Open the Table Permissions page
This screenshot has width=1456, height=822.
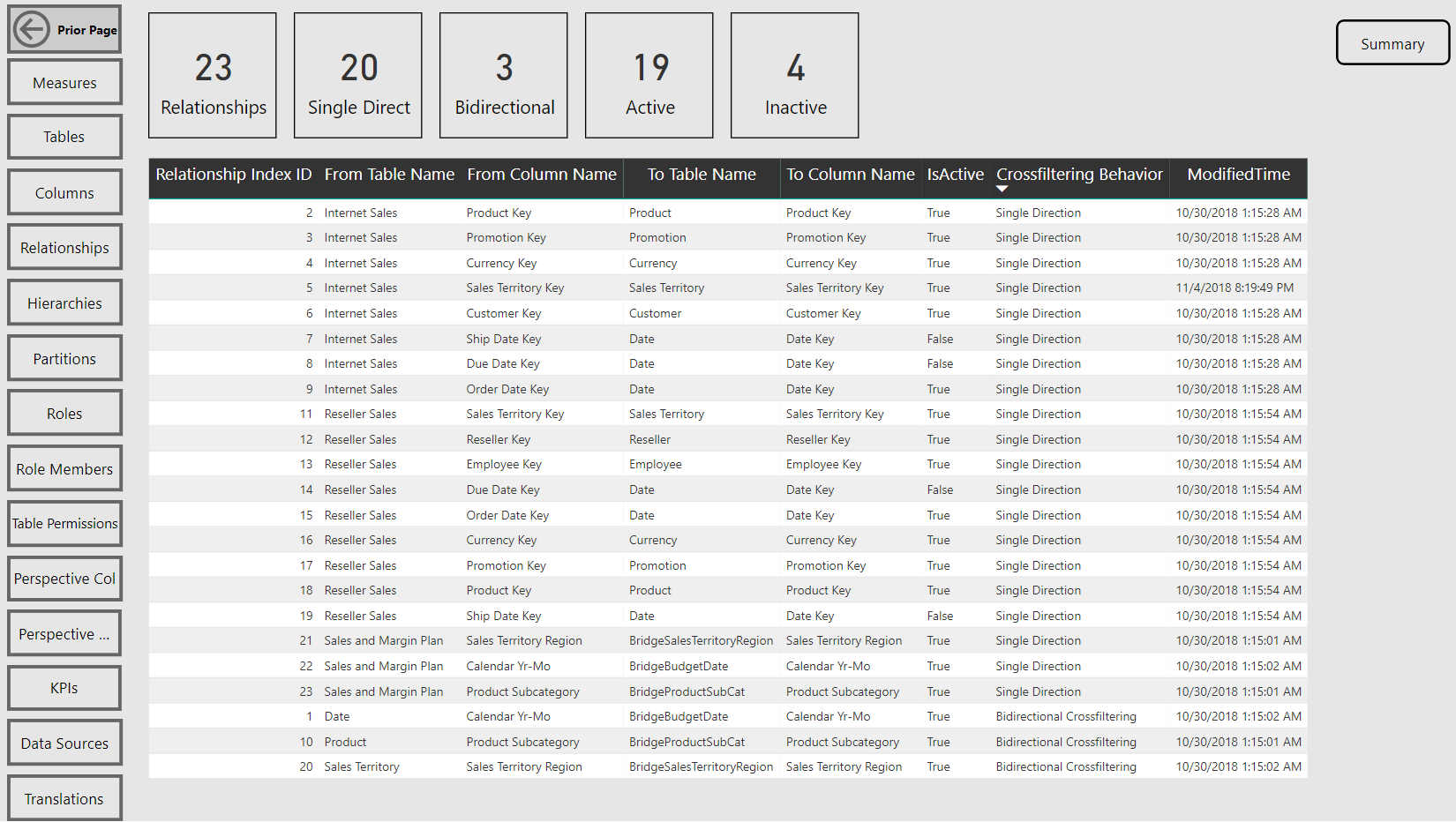pyautogui.click(x=64, y=523)
